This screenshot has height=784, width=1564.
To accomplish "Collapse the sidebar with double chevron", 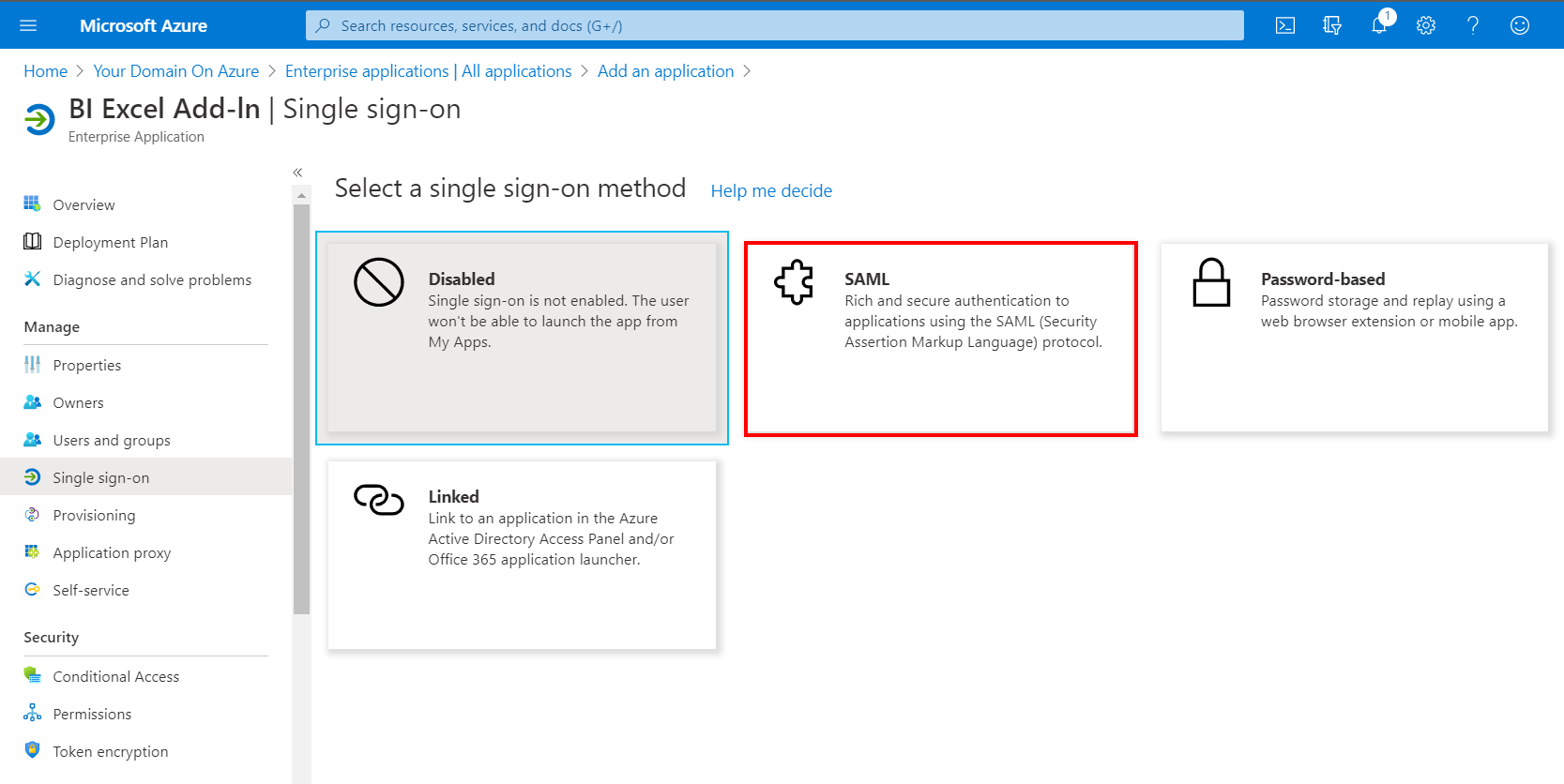I will [x=297, y=173].
